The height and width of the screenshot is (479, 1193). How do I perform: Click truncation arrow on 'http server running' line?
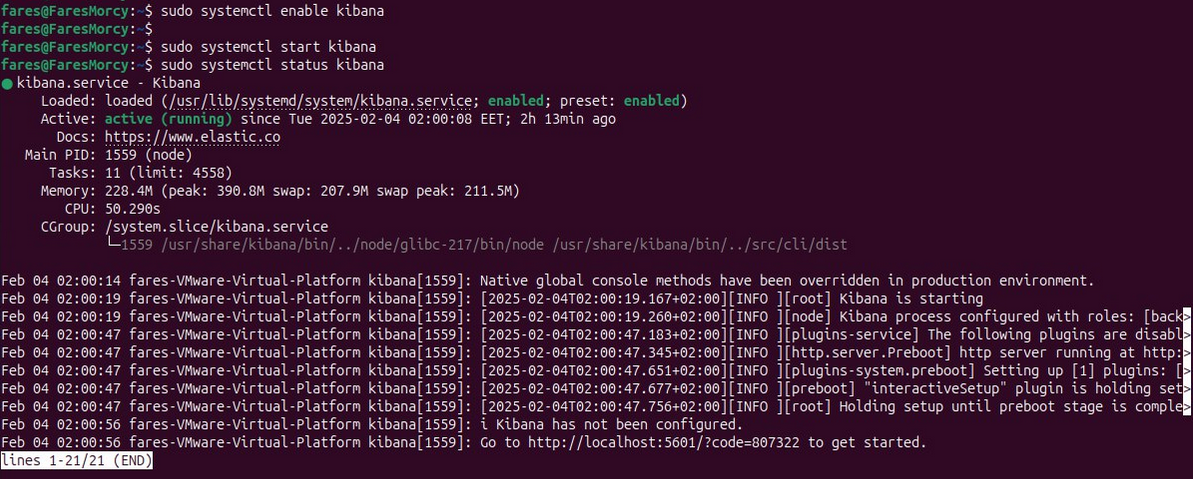tap(1187, 352)
